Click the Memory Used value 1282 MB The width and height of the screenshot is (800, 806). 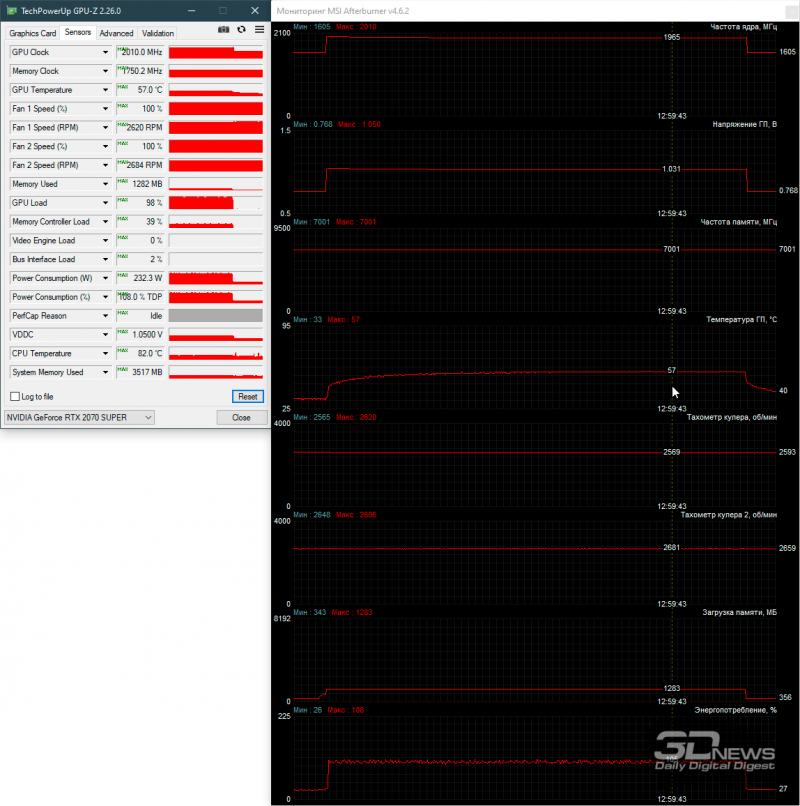pos(140,184)
